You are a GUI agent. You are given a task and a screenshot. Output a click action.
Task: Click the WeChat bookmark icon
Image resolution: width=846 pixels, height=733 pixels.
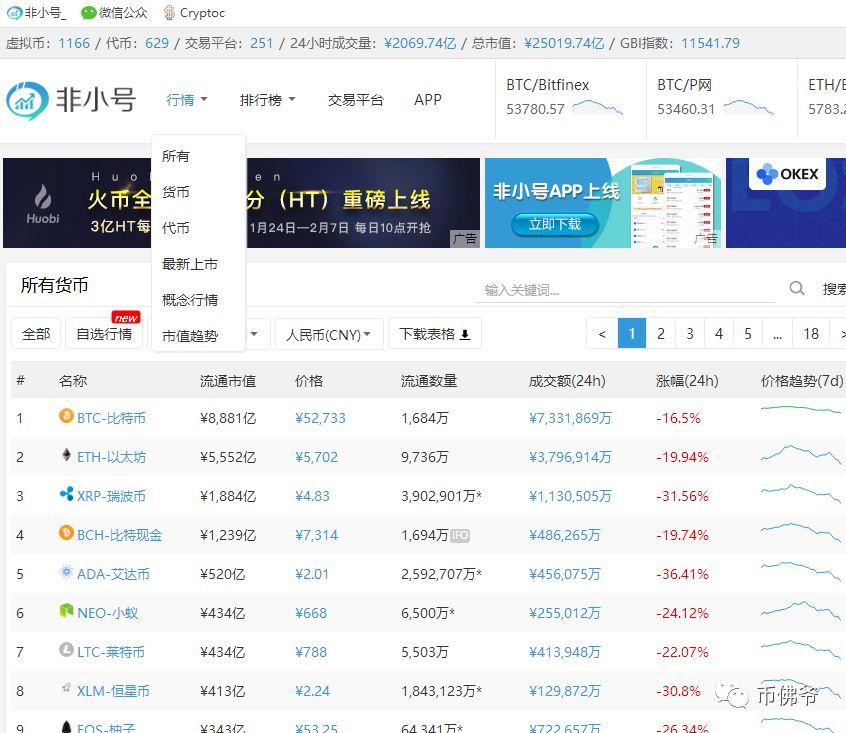[x=88, y=13]
